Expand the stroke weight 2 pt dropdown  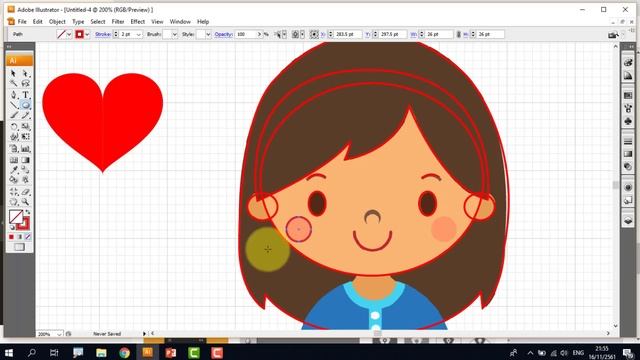tap(139, 35)
